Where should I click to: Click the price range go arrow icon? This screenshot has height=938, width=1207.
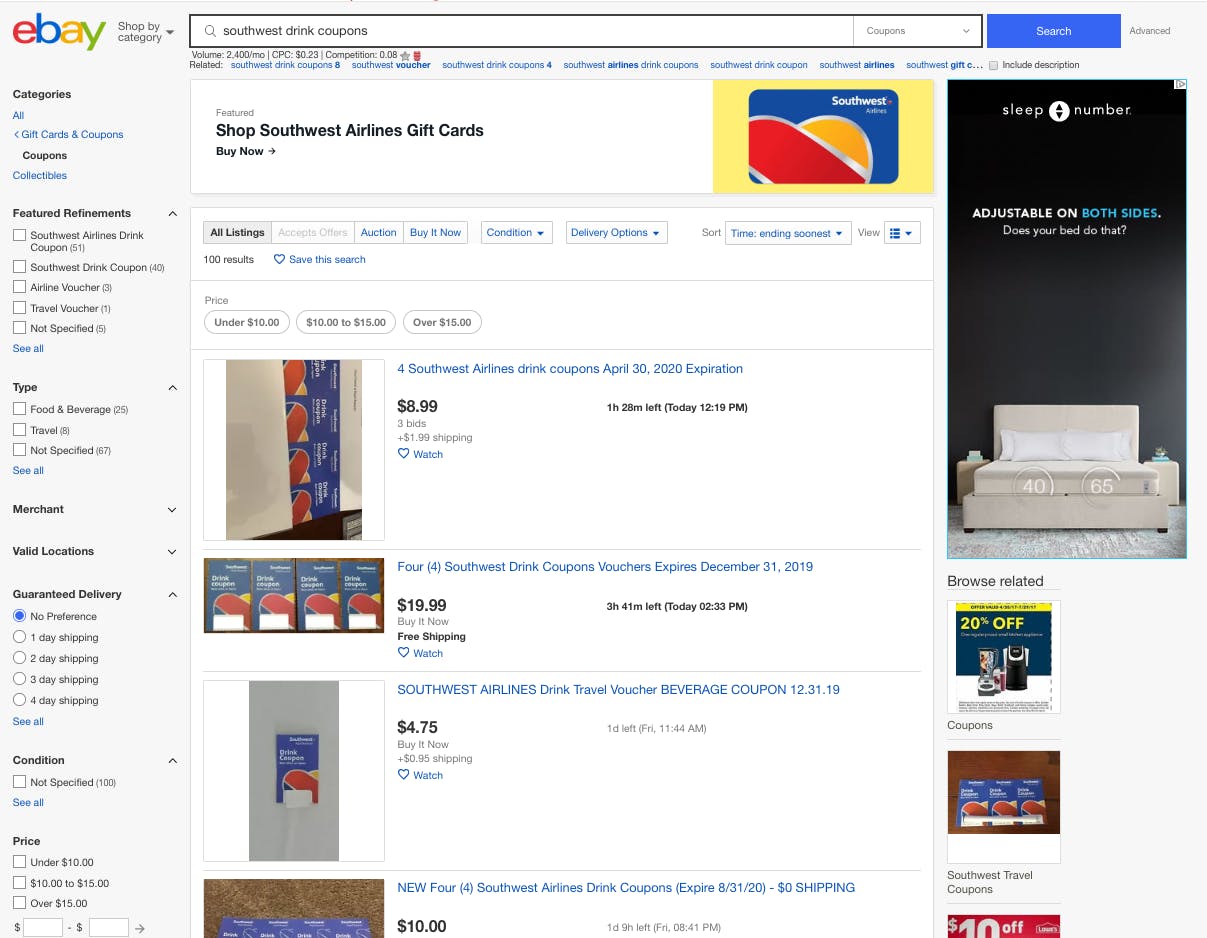point(140,928)
